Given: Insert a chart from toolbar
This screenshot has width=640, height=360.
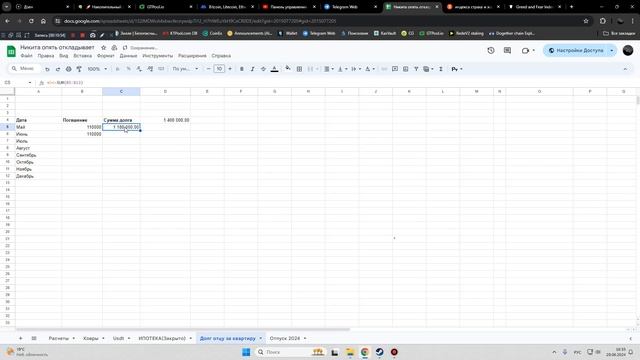Looking at the screenshot, I should click(405, 69).
